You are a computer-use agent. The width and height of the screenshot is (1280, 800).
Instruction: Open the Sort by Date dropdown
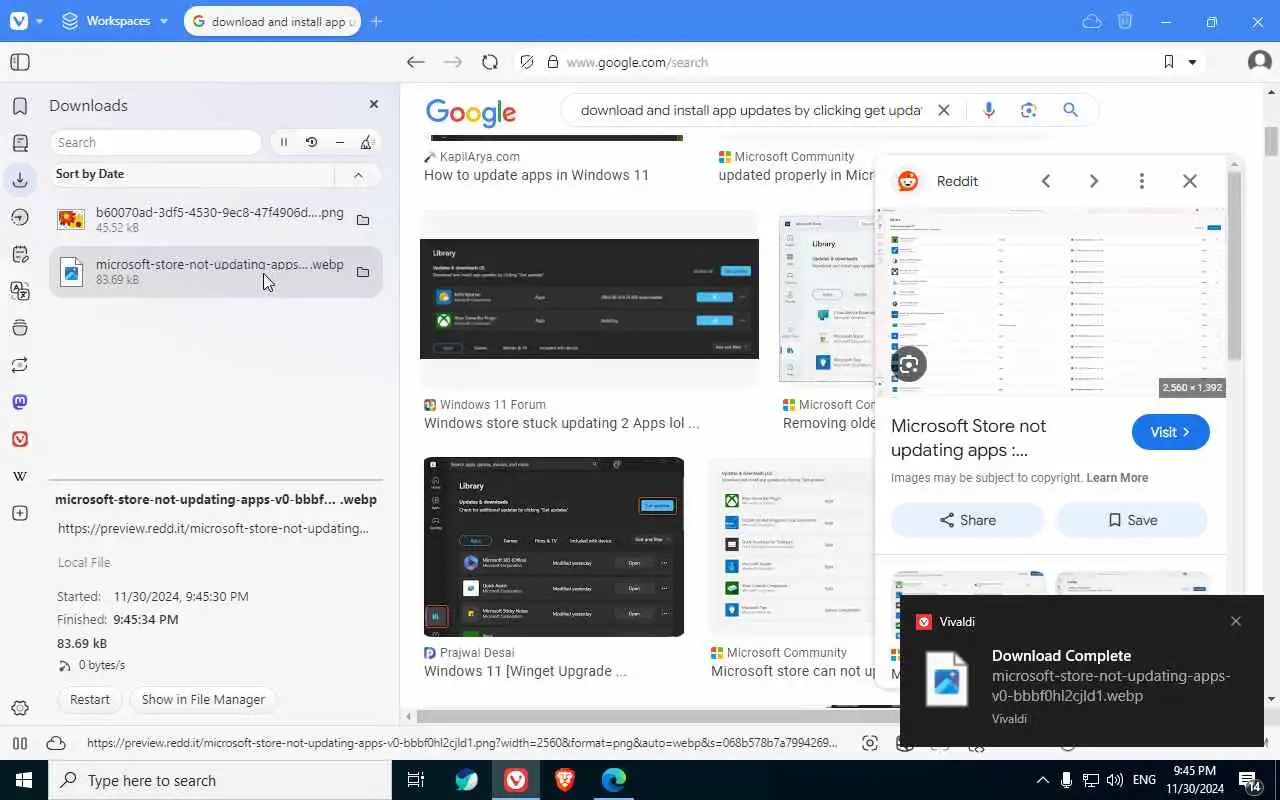point(192,174)
